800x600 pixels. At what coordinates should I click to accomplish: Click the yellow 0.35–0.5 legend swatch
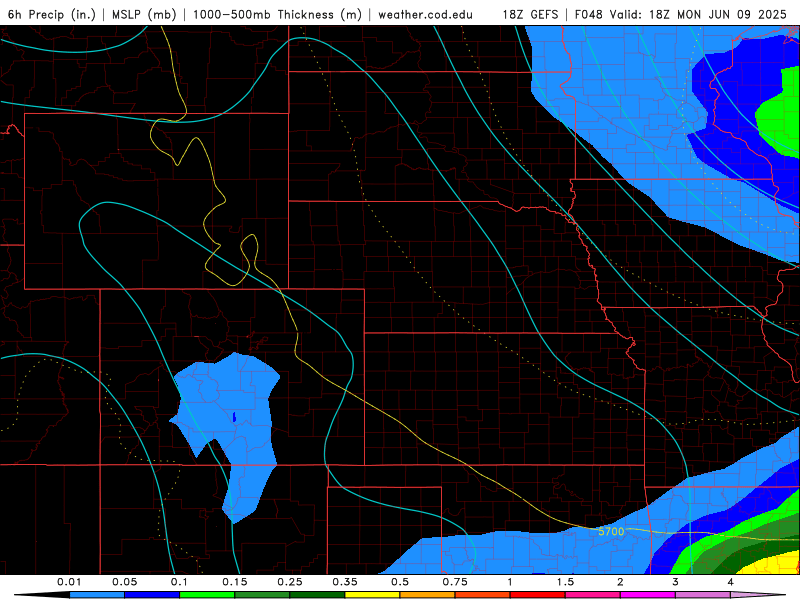(x=372, y=595)
